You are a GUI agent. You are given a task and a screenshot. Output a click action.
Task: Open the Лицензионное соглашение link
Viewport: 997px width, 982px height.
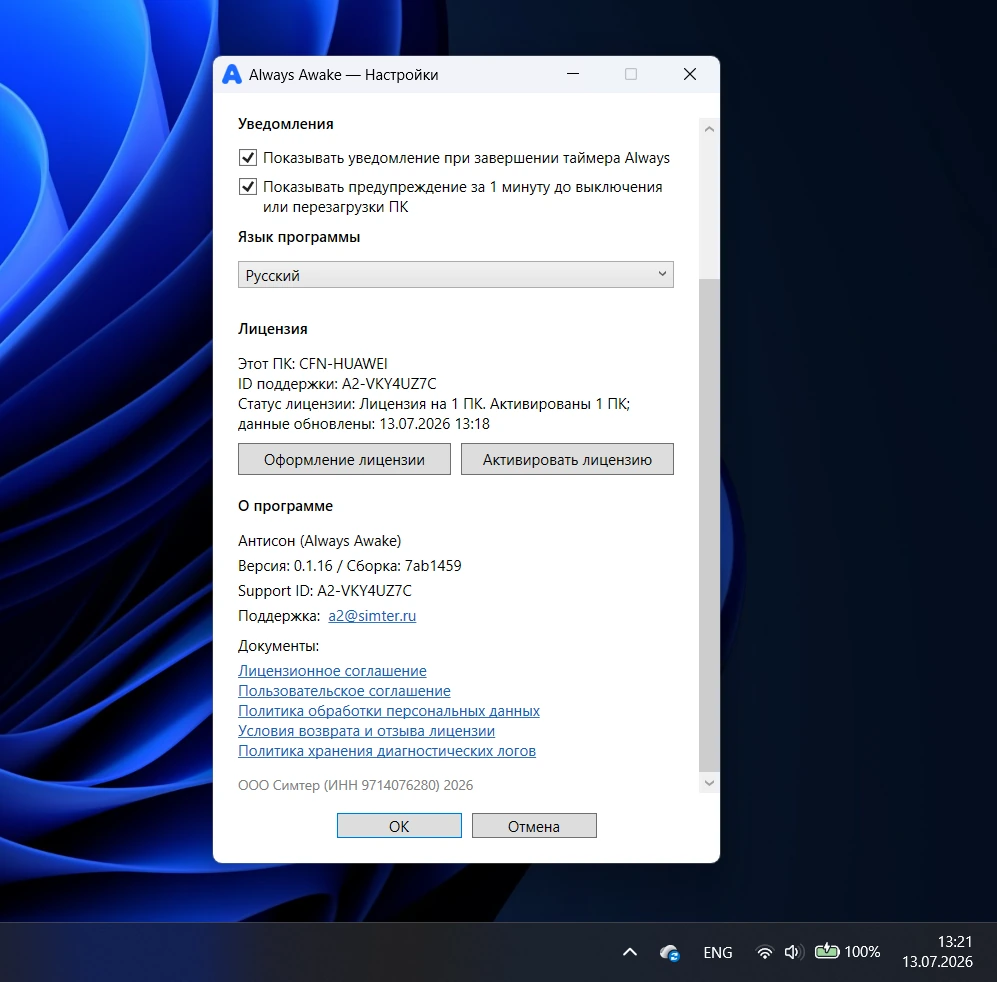[333, 671]
